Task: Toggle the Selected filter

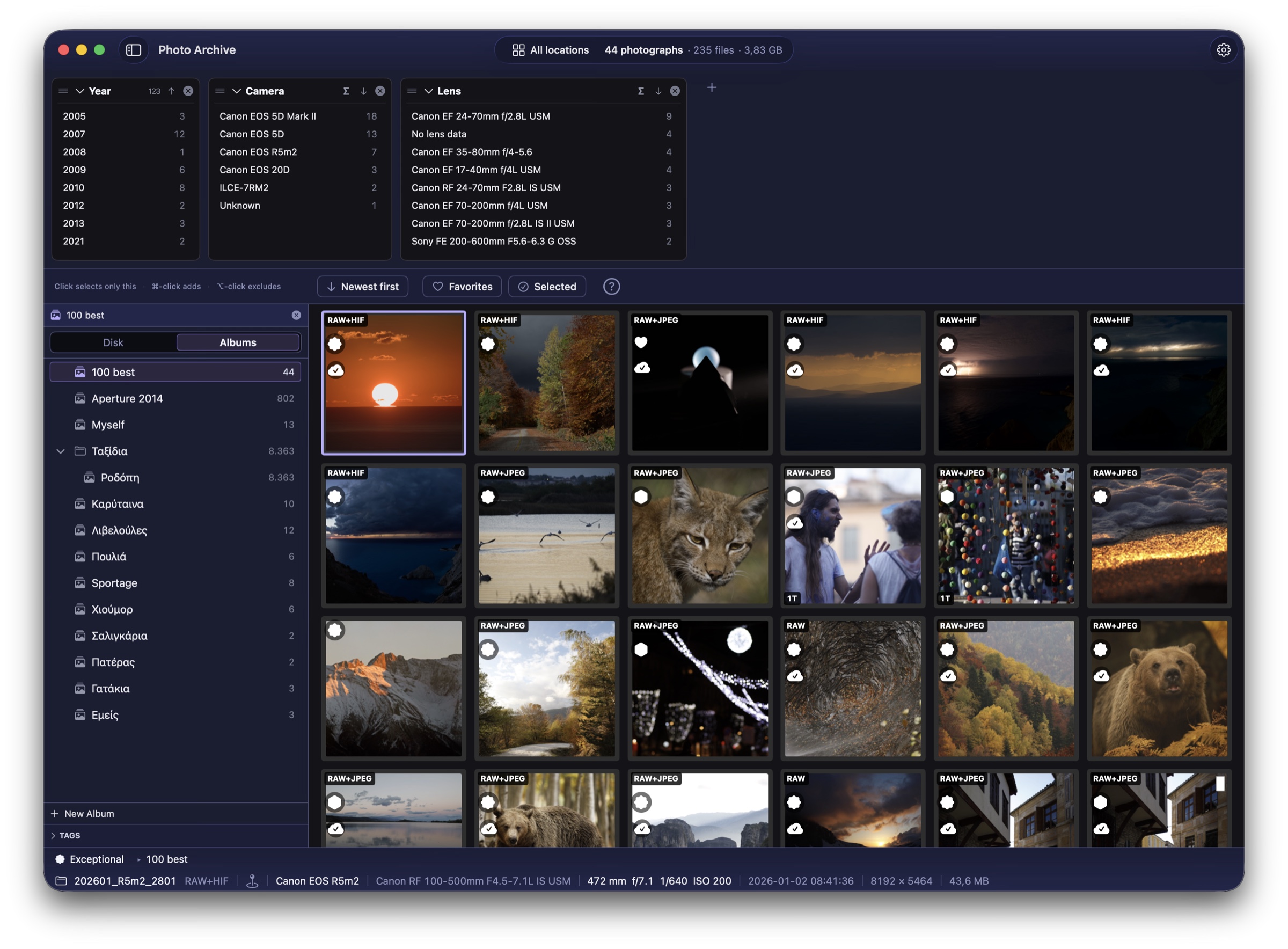Action: (547, 286)
